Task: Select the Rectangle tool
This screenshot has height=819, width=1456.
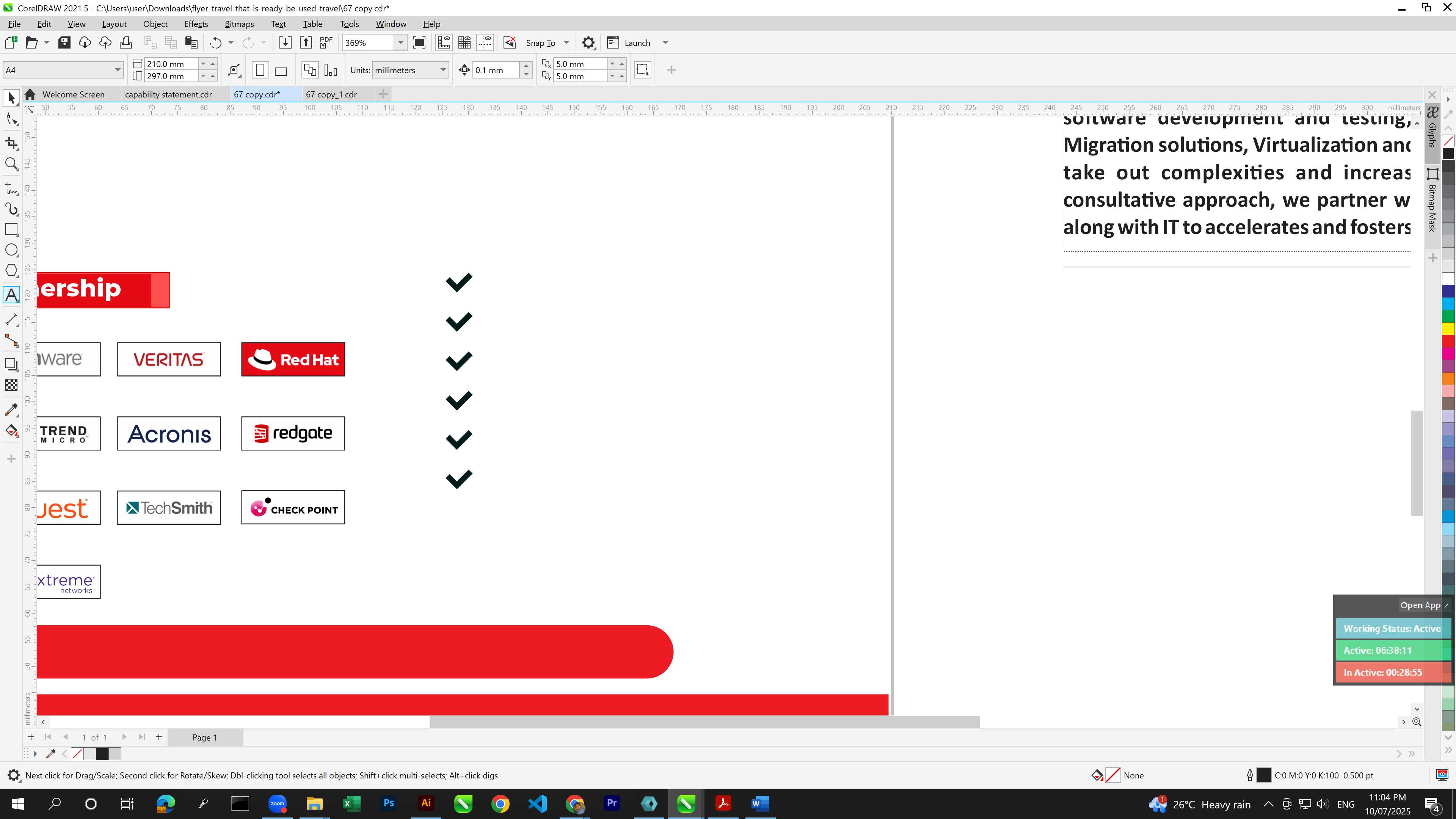Action: point(11,229)
